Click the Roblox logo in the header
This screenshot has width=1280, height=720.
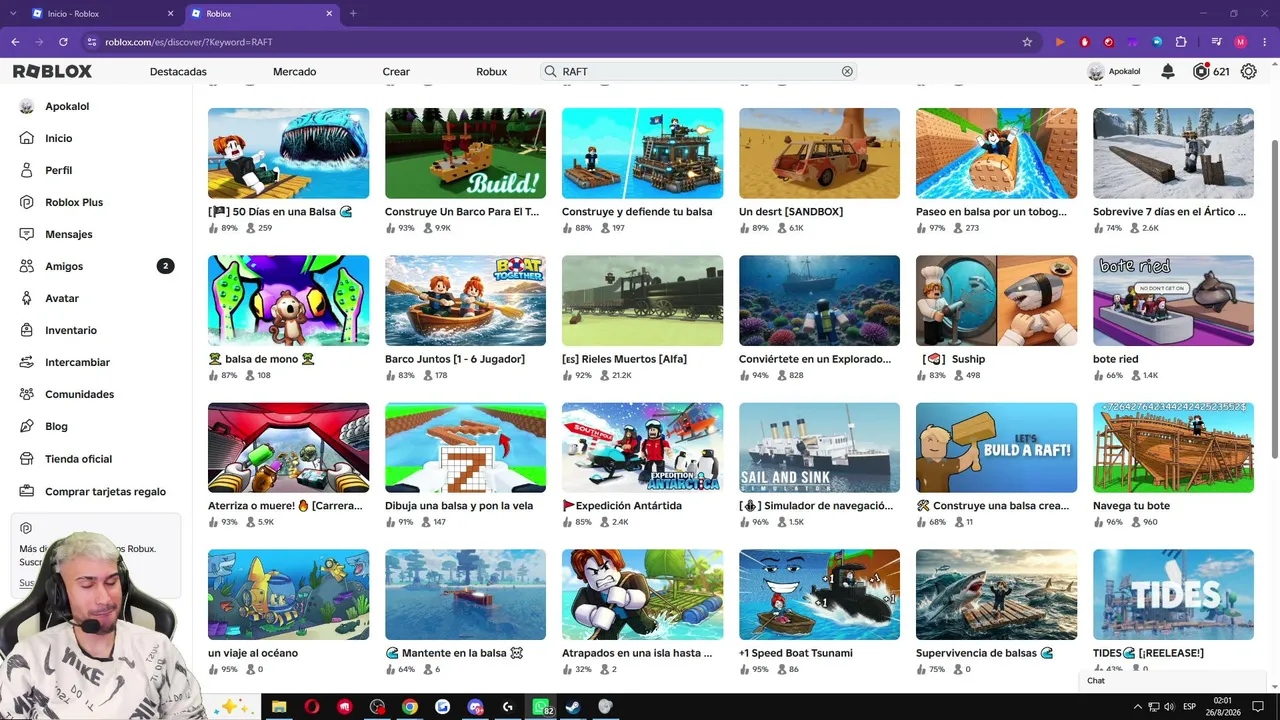[52, 72]
